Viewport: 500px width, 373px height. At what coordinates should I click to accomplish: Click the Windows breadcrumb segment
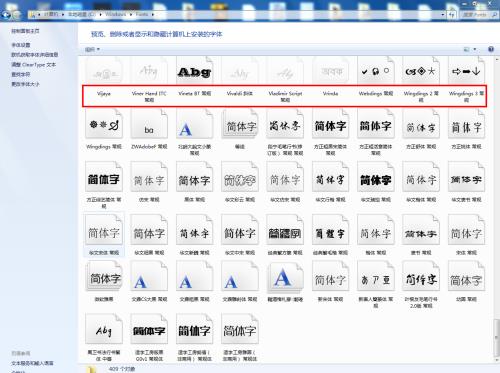[x=116, y=14]
